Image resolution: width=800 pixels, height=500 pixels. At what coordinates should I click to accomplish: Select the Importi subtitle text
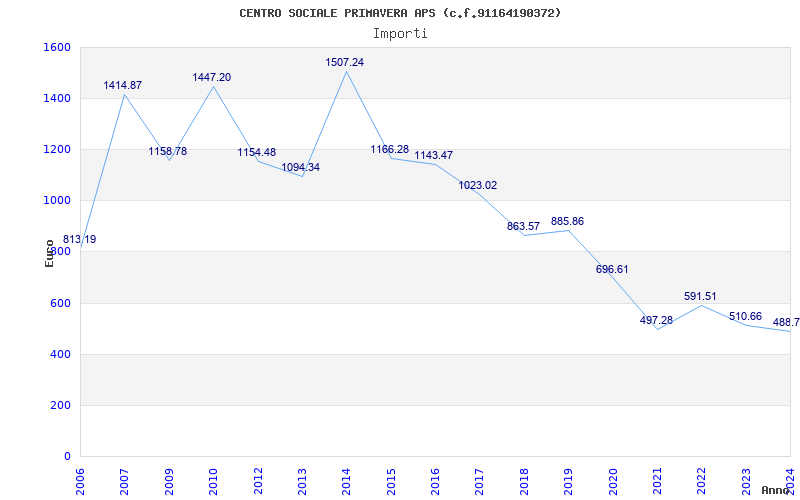[x=400, y=34]
